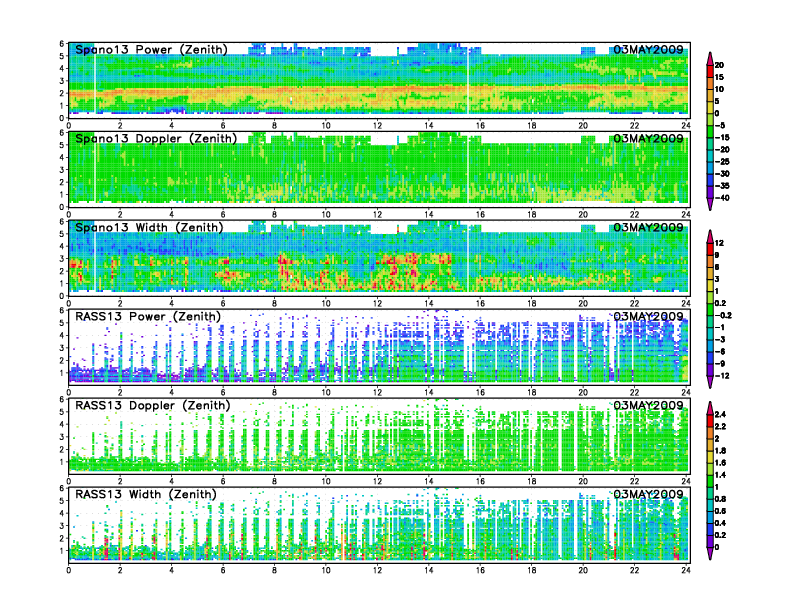The width and height of the screenshot is (792, 612).
Task: Click y-axis tick 5 of RASS13 Width panel
Action: tap(62, 501)
